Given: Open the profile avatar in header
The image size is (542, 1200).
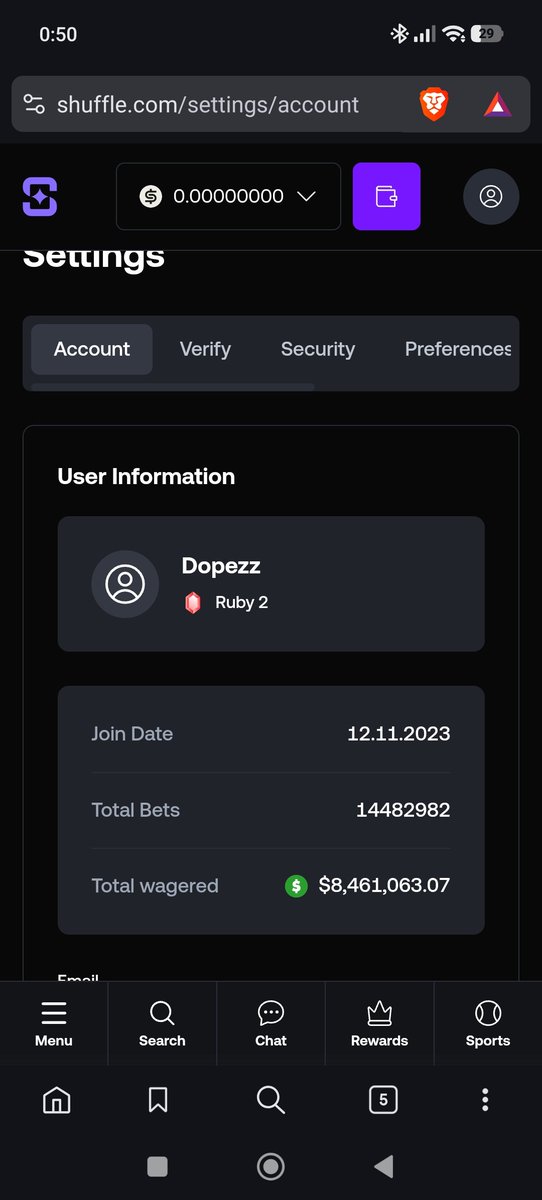Looking at the screenshot, I should (491, 196).
